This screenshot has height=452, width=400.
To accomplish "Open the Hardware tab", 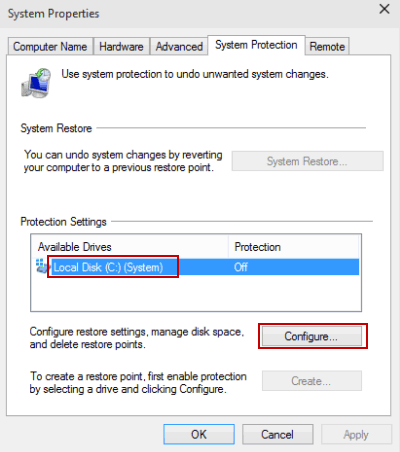I will click(121, 47).
